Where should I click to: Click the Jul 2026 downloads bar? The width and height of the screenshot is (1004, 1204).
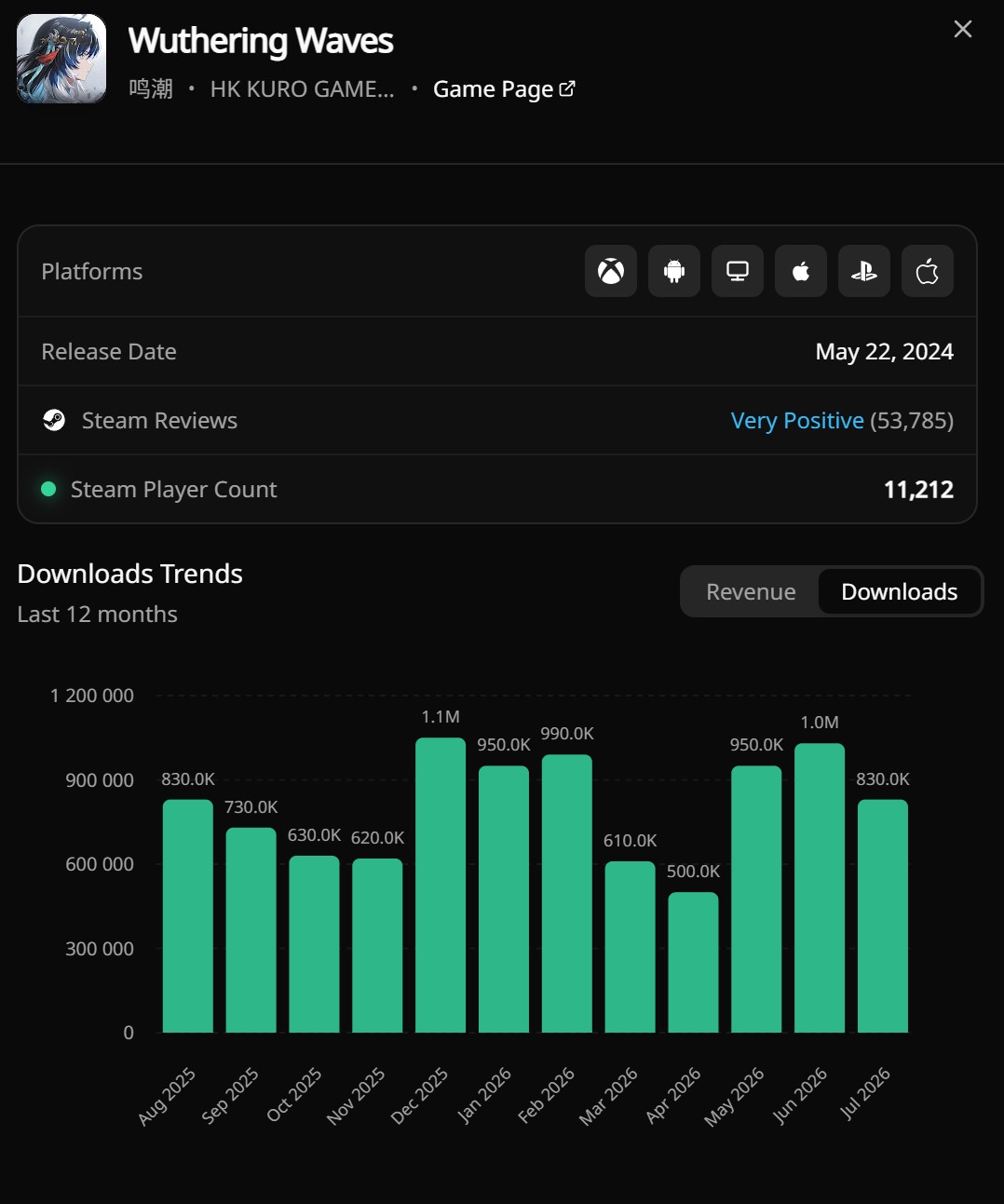883,916
